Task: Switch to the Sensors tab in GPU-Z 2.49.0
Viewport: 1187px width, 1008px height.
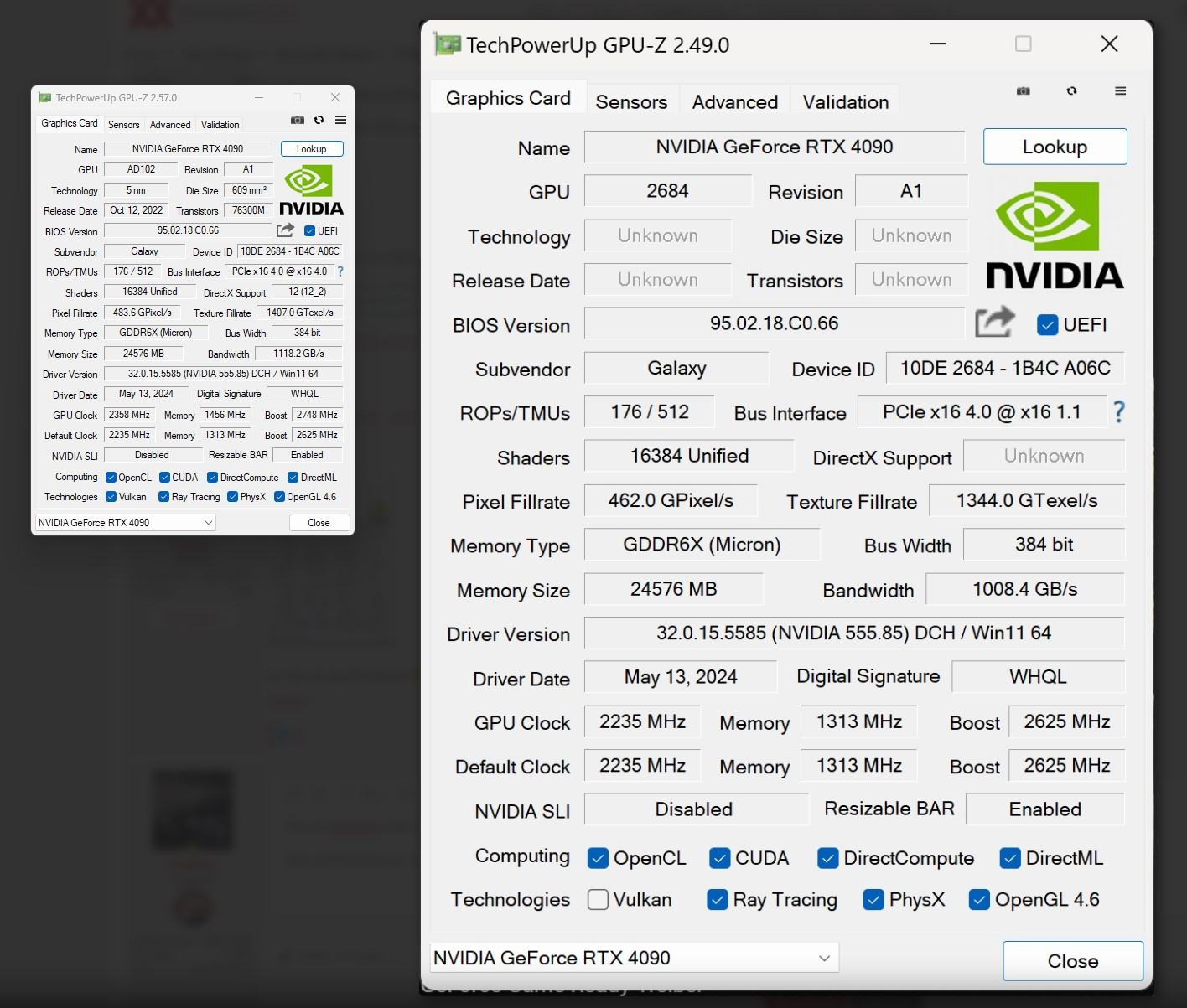Action: coord(631,102)
